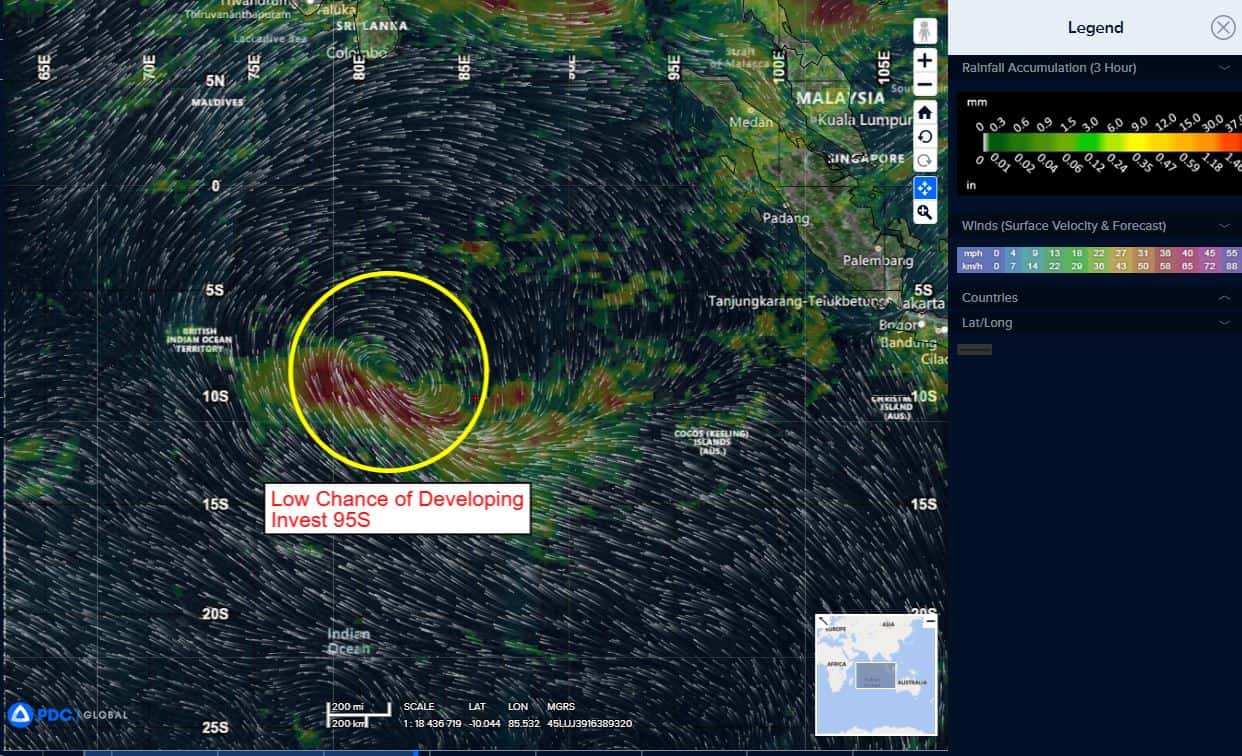1242x756 pixels.
Task: Expand the Countries legend section
Action: pos(1223,298)
